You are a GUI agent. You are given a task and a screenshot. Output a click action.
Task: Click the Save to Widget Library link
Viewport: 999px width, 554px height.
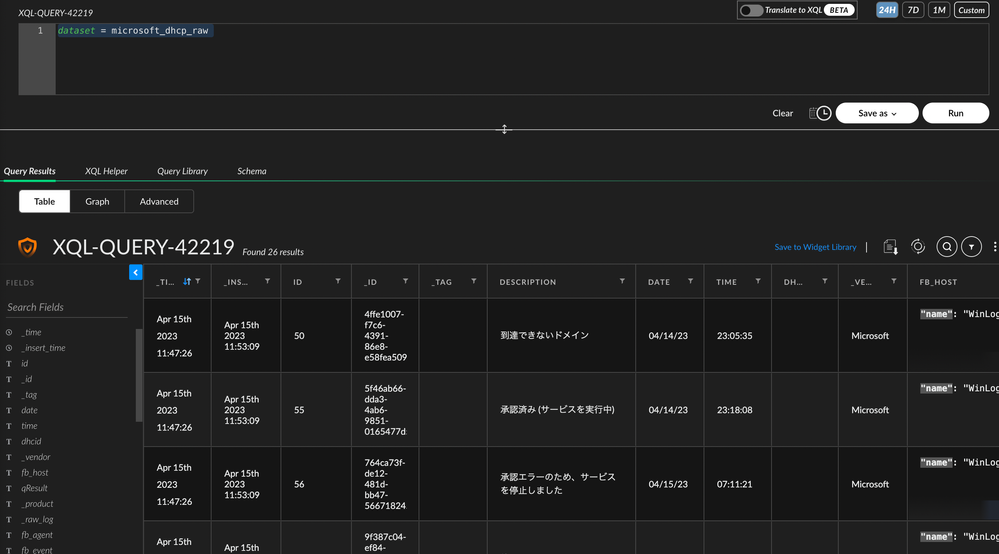[815, 247]
